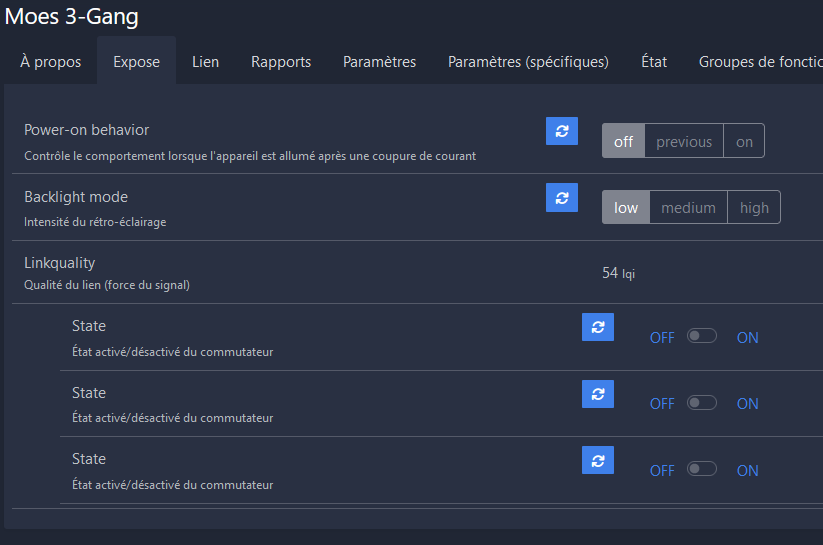Click the Power-on behavior label
Screen dimensions: 823x545
click(x=87, y=130)
